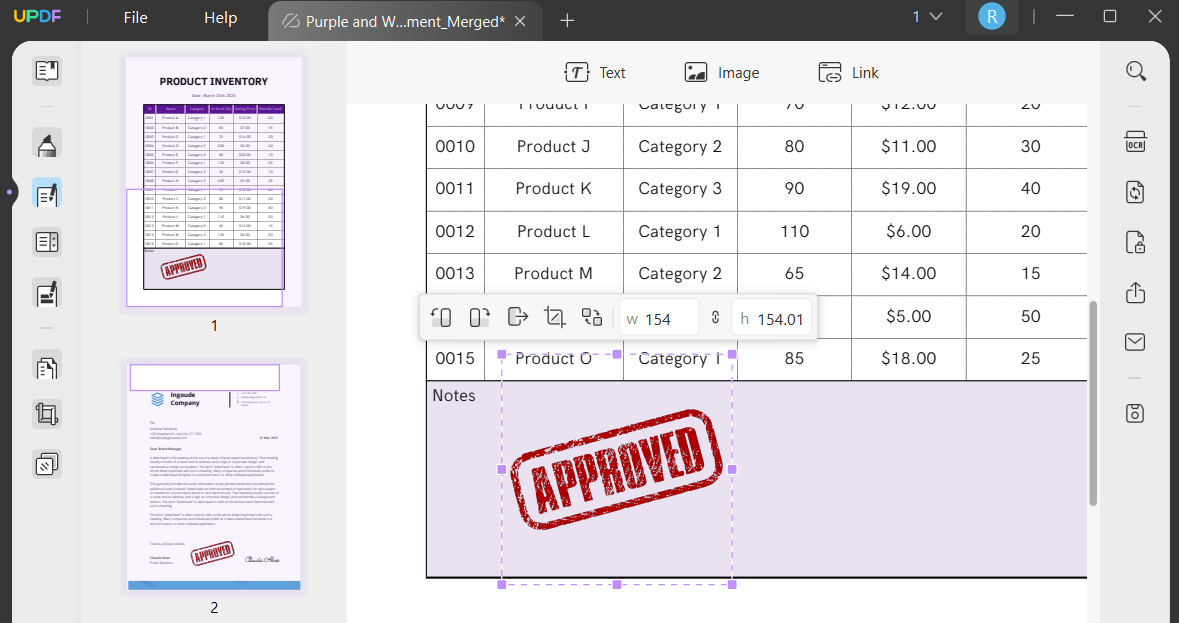Toggle the aspect ratio lock

point(715,316)
